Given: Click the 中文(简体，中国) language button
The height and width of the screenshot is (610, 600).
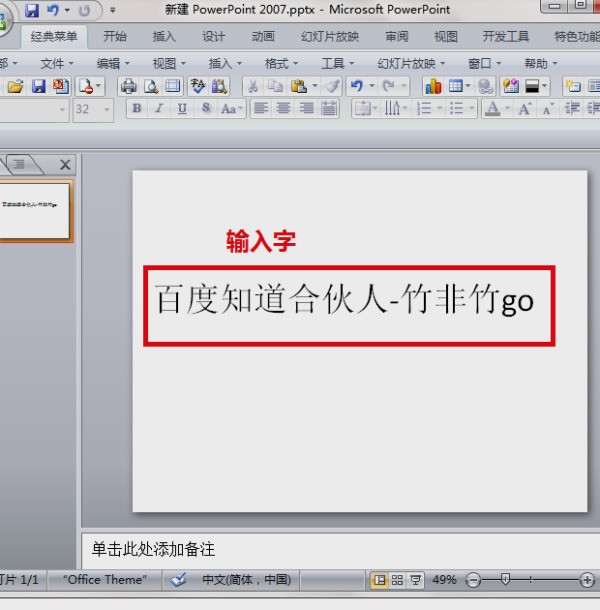Looking at the screenshot, I should pyautogui.click(x=246, y=580).
